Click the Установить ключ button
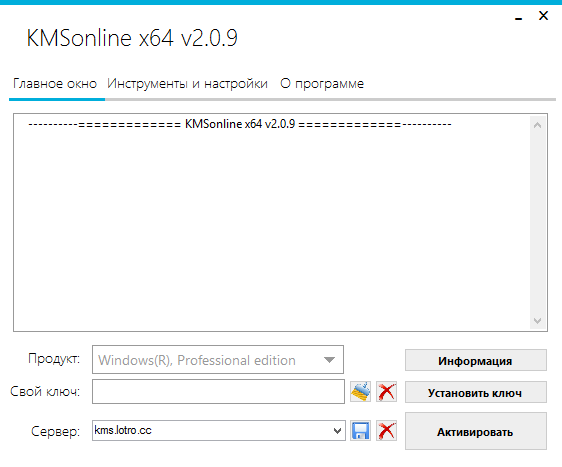 [476, 392]
